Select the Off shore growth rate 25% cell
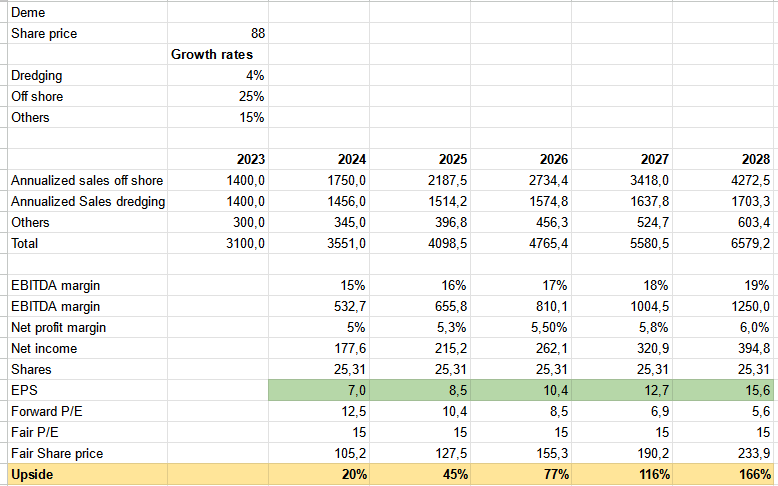The height and width of the screenshot is (486, 778). tap(217, 96)
